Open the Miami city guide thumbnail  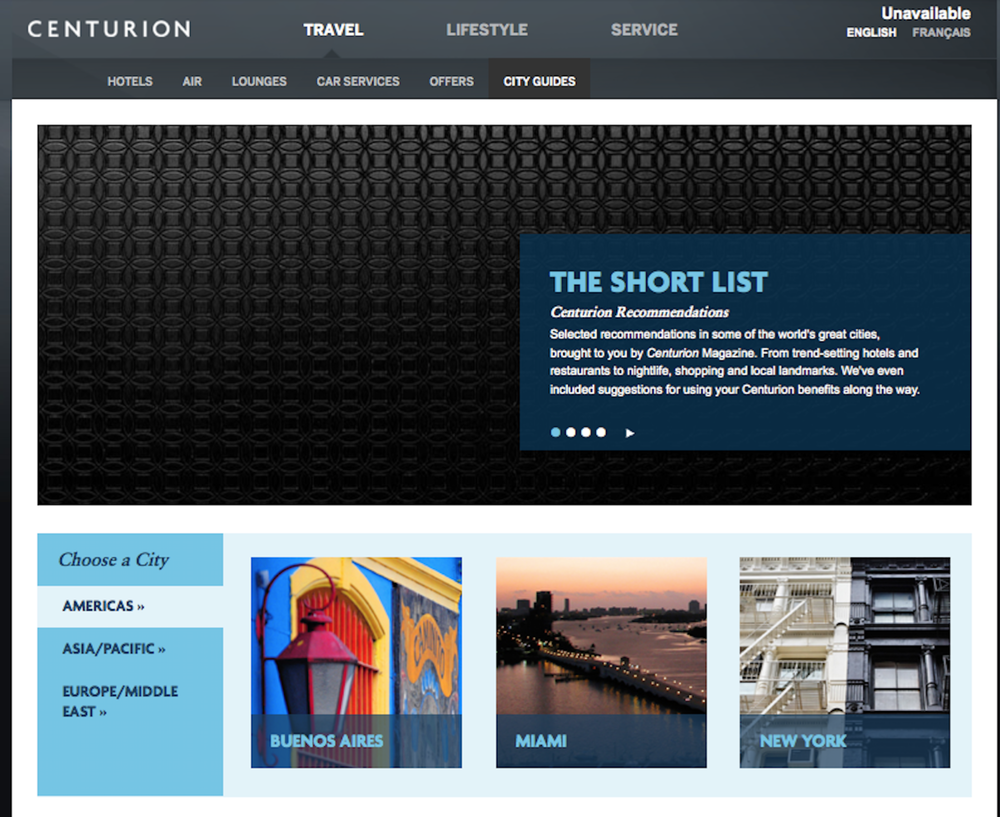(601, 663)
